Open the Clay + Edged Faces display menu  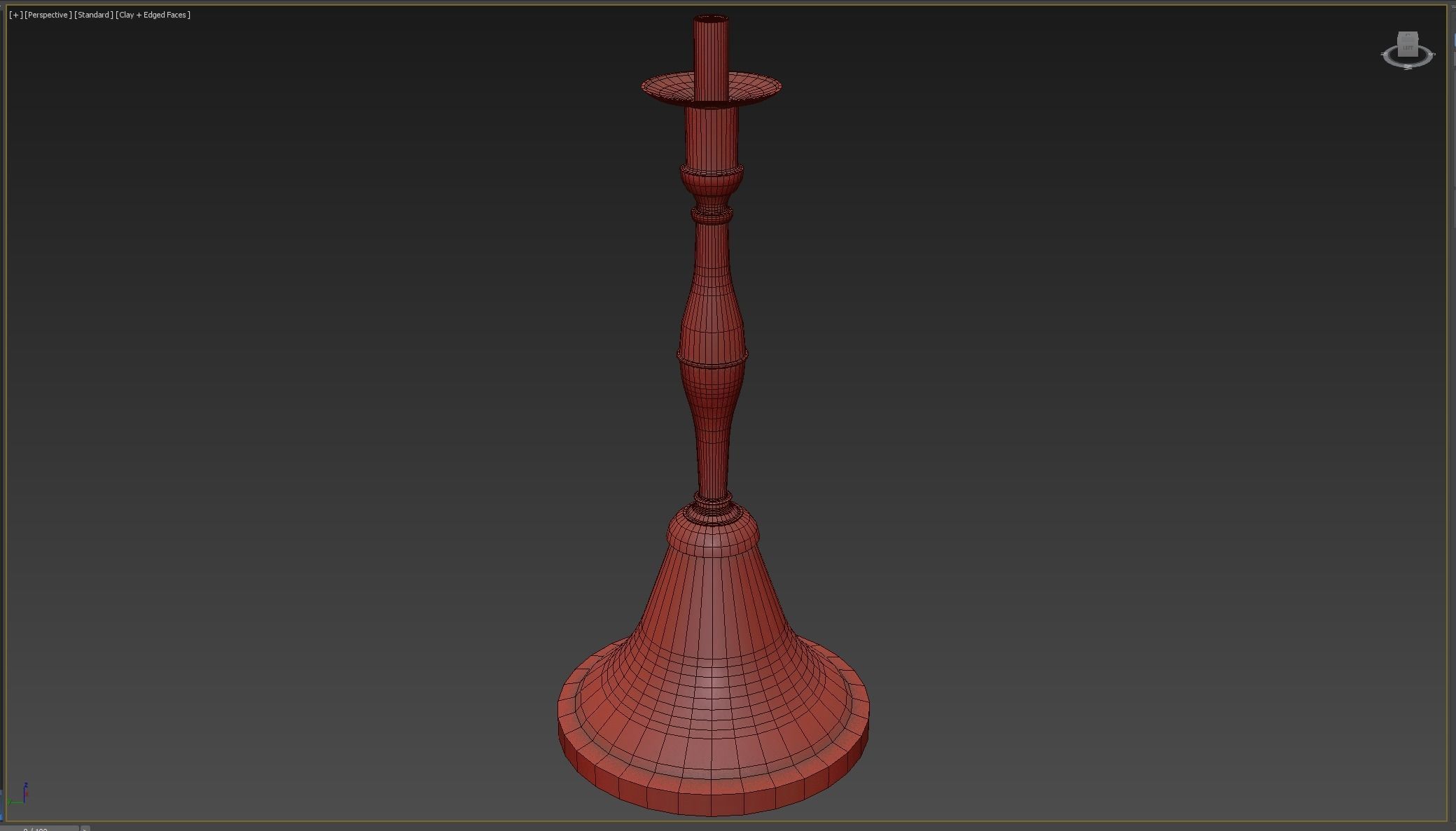pyautogui.click(x=153, y=15)
